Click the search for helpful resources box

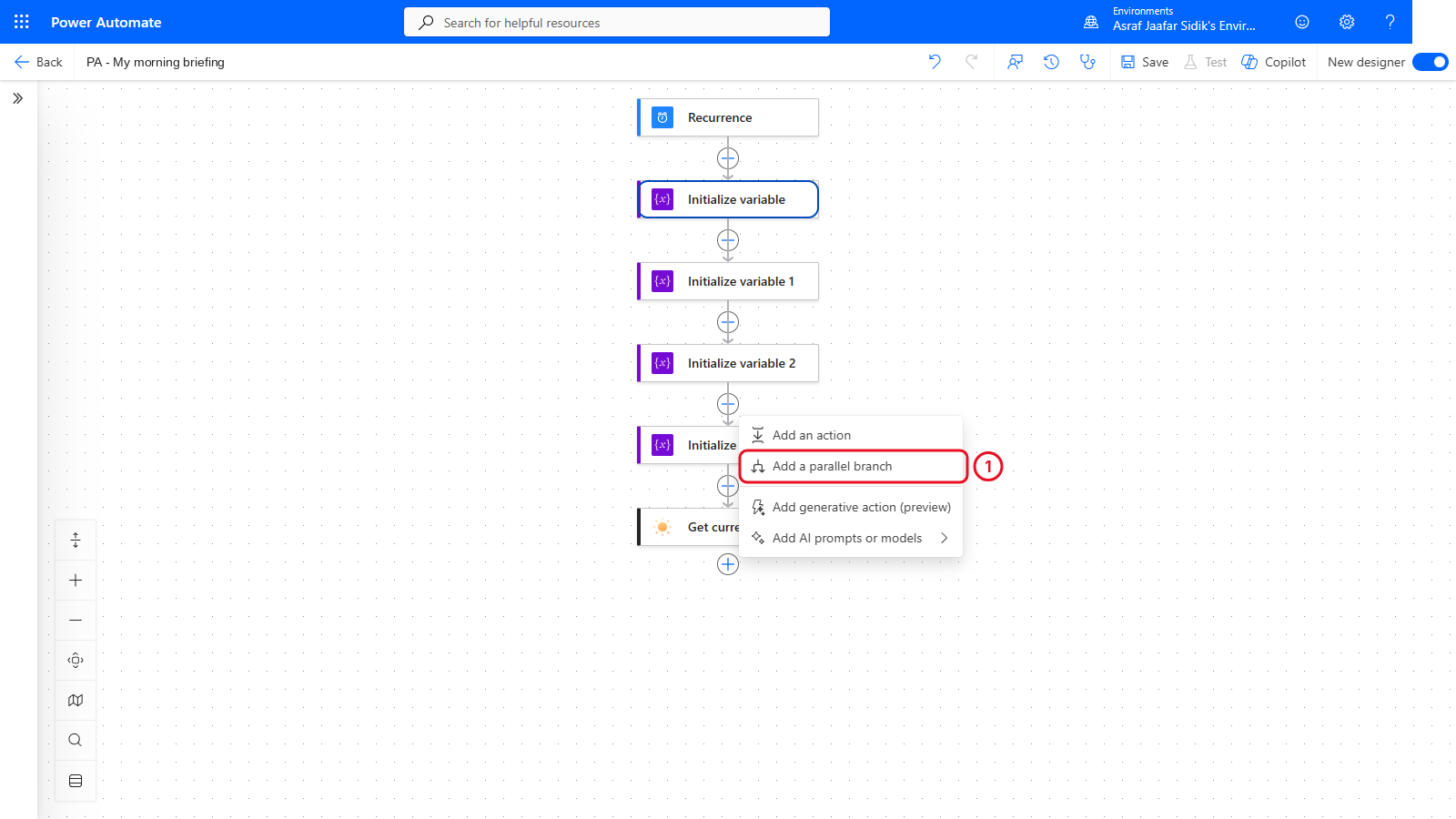tap(616, 23)
